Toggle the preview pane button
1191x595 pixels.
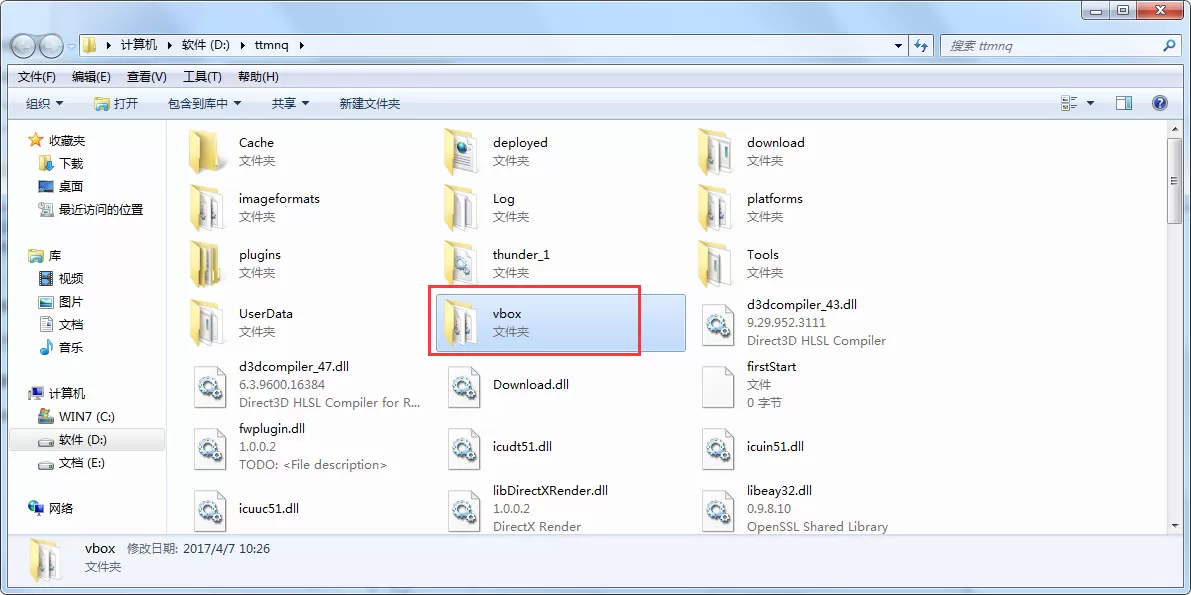point(1124,103)
